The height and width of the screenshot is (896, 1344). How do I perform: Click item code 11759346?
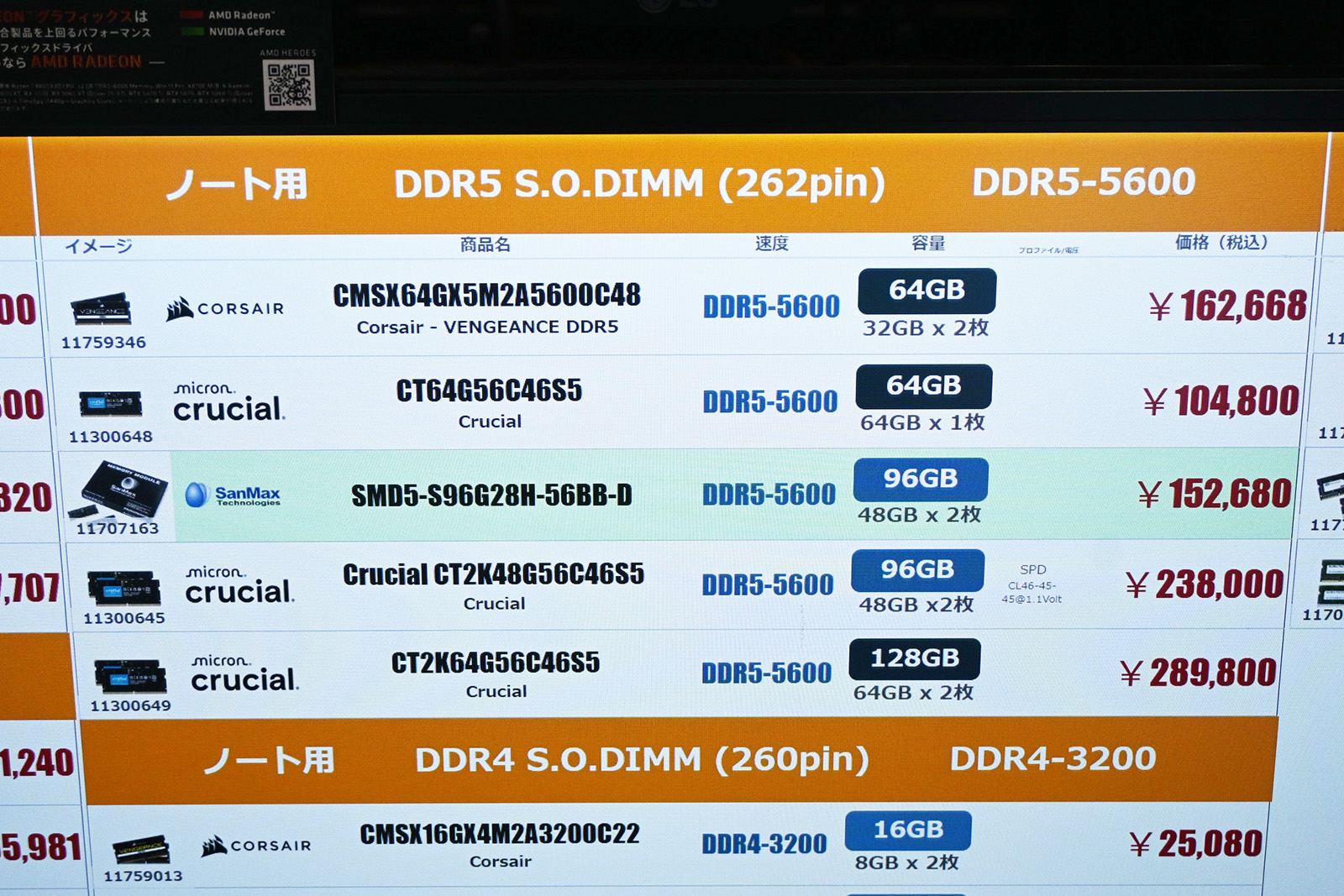pos(103,343)
